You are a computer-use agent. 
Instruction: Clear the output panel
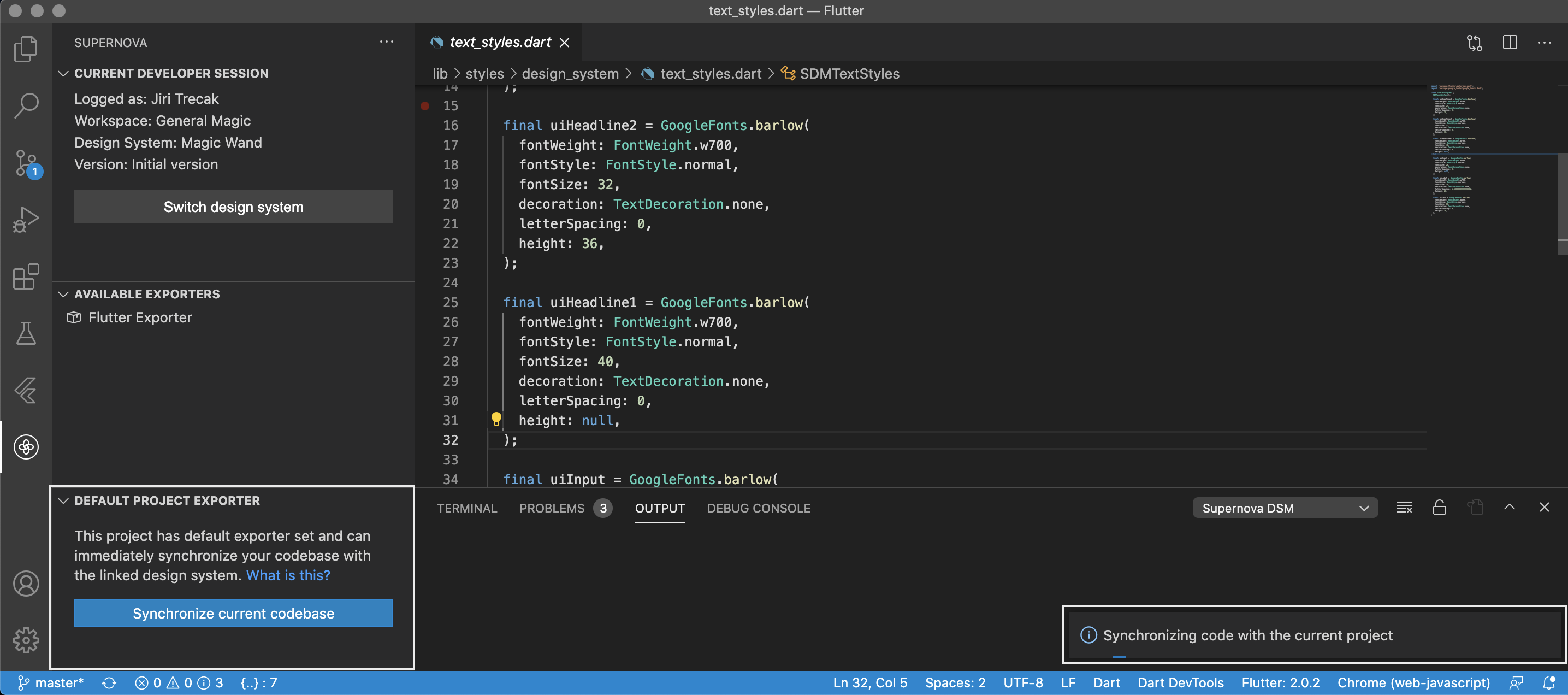pyautogui.click(x=1404, y=508)
